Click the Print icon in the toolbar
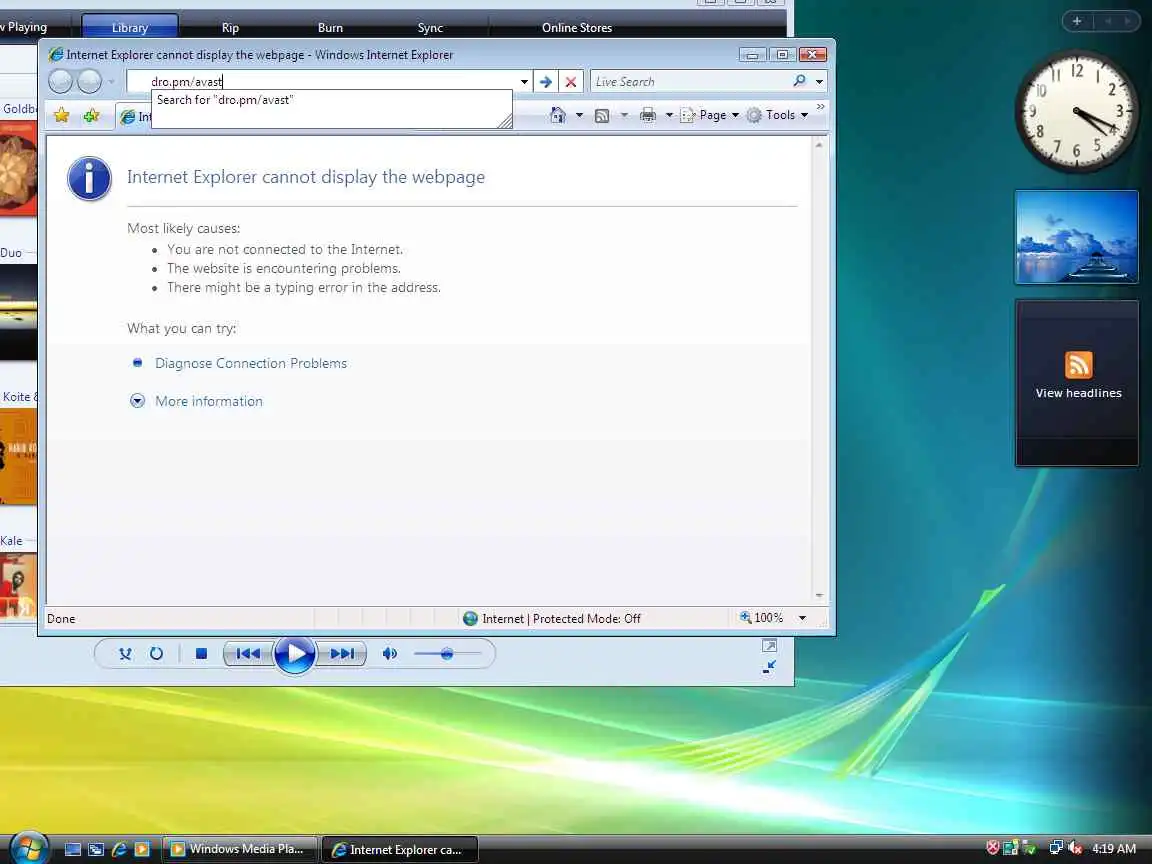The width and height of the screenshot is (1152, 864). pos(648,115)
